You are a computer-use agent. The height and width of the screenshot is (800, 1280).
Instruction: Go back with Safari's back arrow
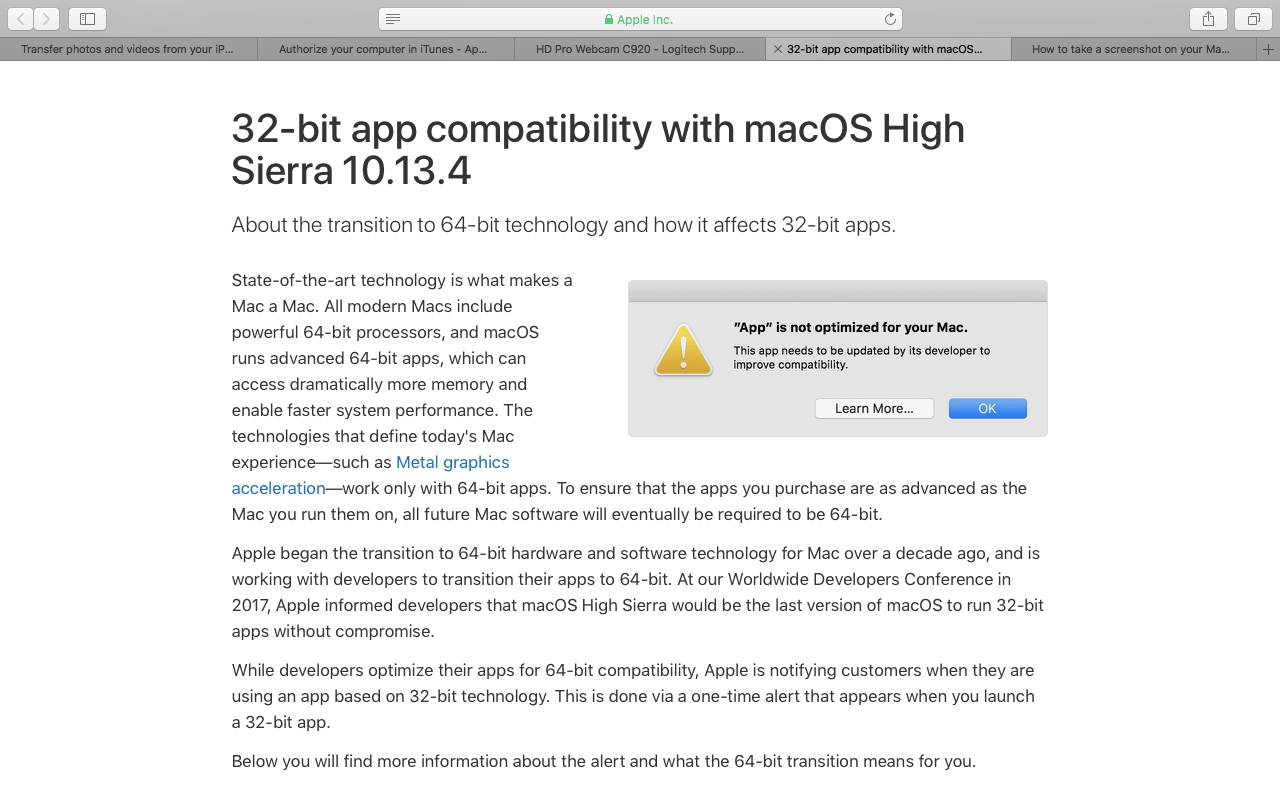tap(20, 19)
